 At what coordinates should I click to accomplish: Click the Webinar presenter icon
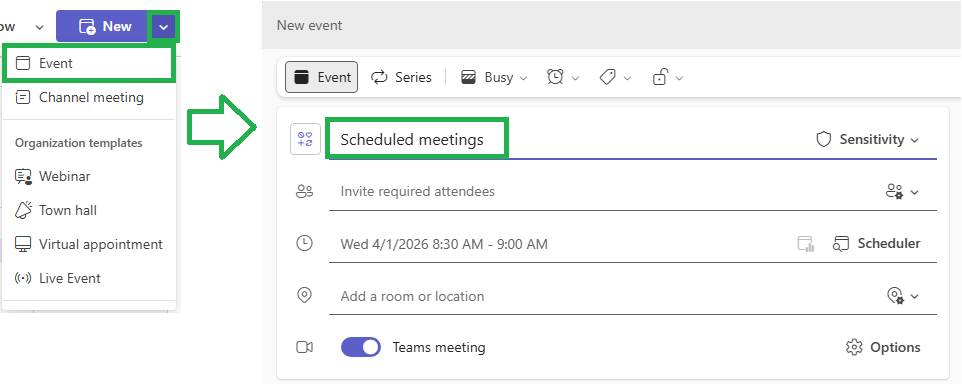pyautogui.click(x=23, y=177)
